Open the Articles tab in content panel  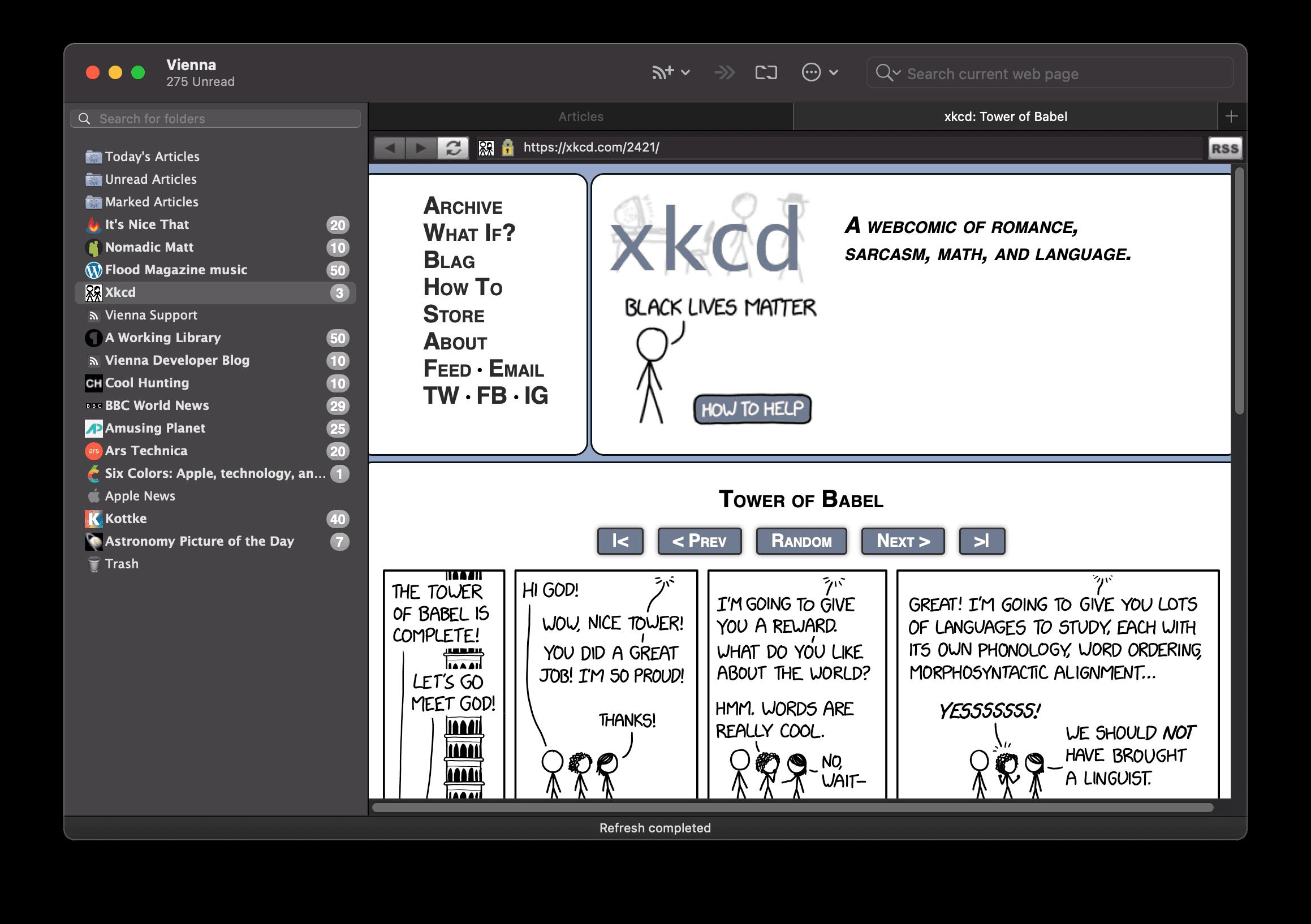point(582,116)
